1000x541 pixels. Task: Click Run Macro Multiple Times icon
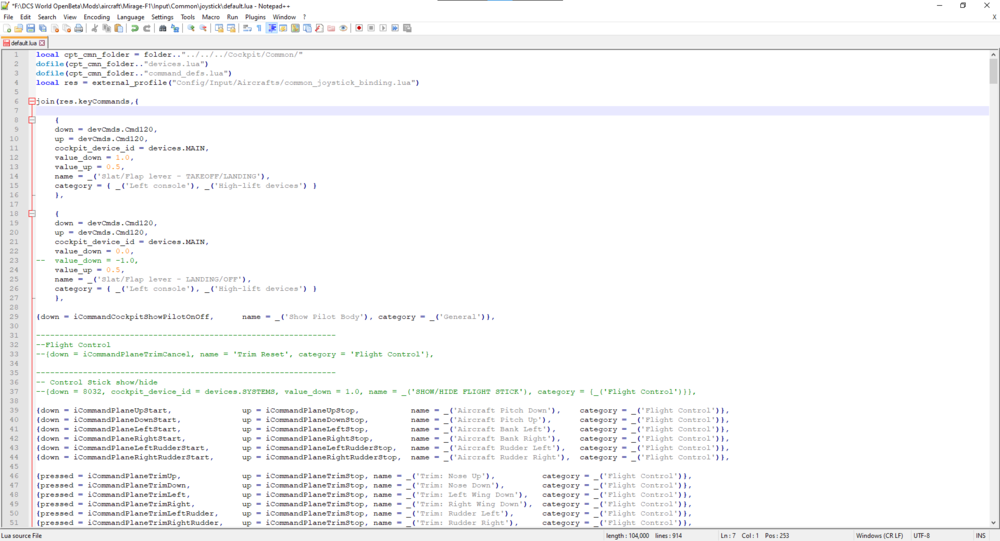pos(395,28)
